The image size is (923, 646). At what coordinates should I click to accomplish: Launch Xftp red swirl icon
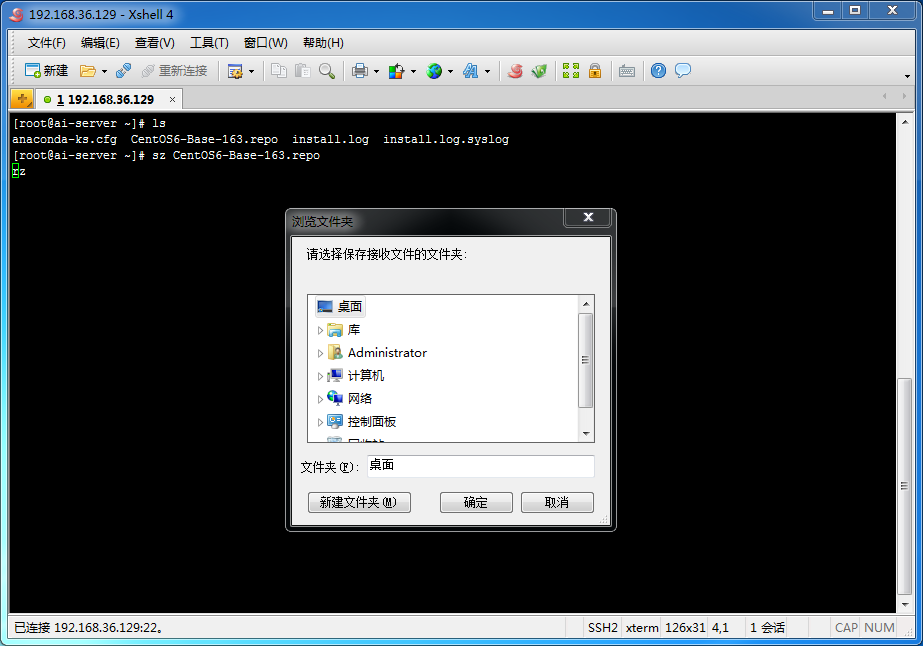coord(515,71)
